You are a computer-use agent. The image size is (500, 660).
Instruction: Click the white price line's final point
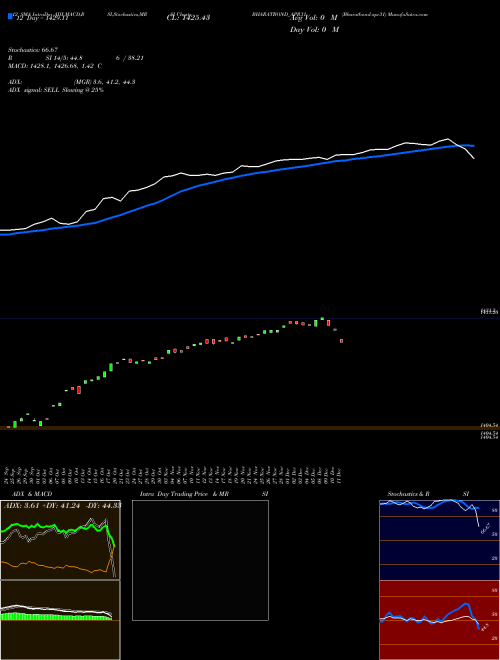[474, 158]
